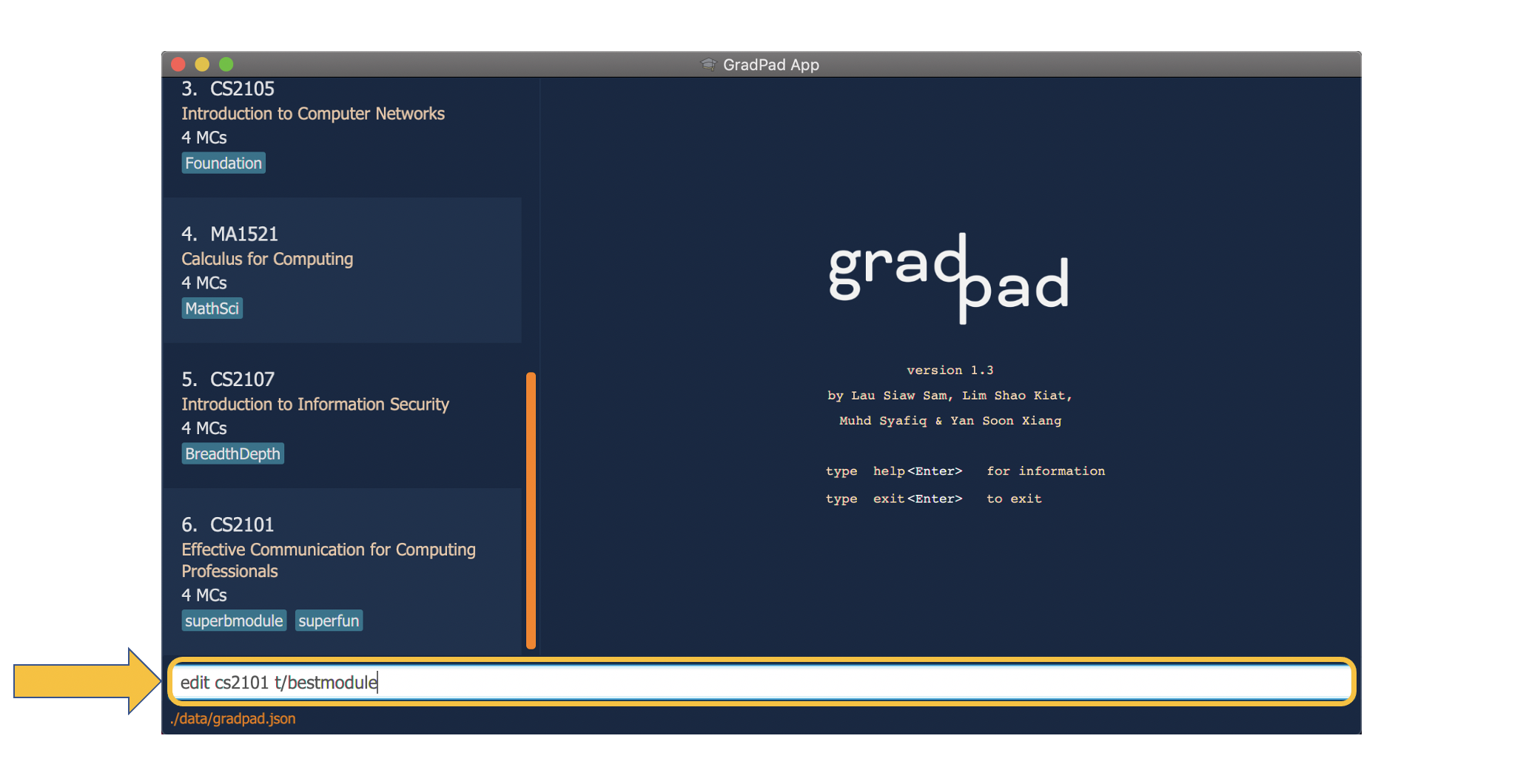Click 'Introduction to Information Security' text
1529x784 pixels.
coord(315,405)
